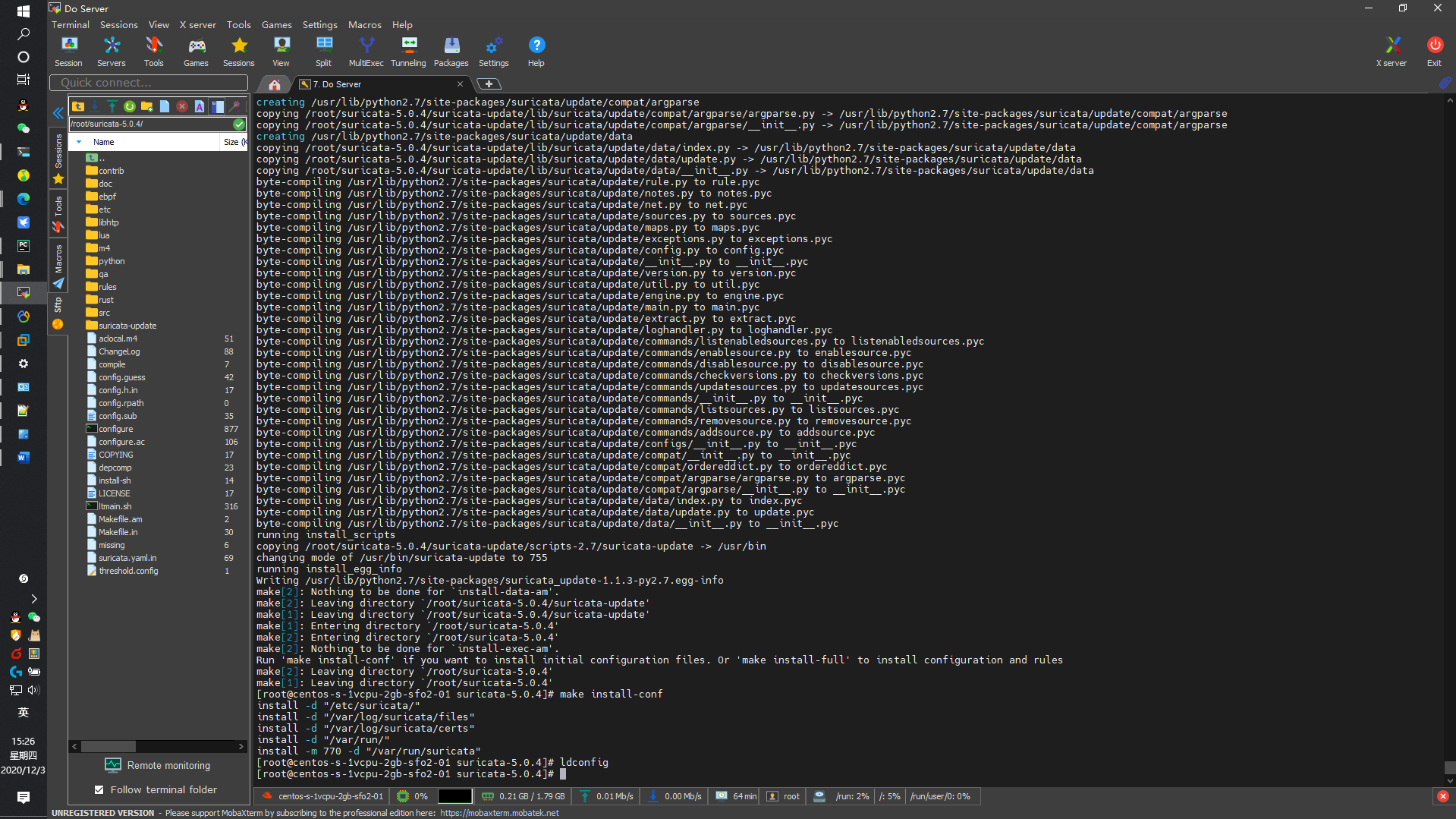
Task: Click the red close icon in status bar
Action: pos(1443,796)
